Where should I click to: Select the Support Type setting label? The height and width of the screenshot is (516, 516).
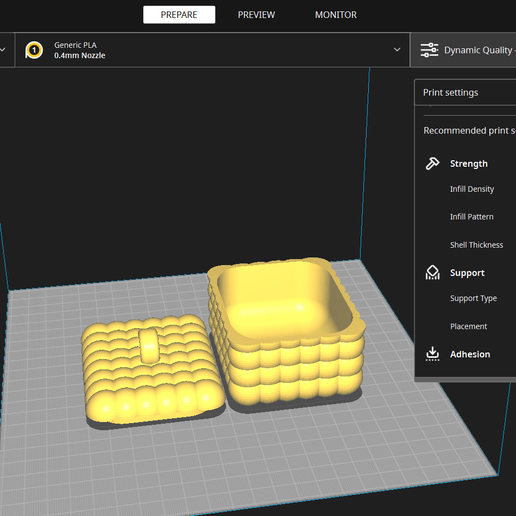pyautogui.click(x=473, y=298)
